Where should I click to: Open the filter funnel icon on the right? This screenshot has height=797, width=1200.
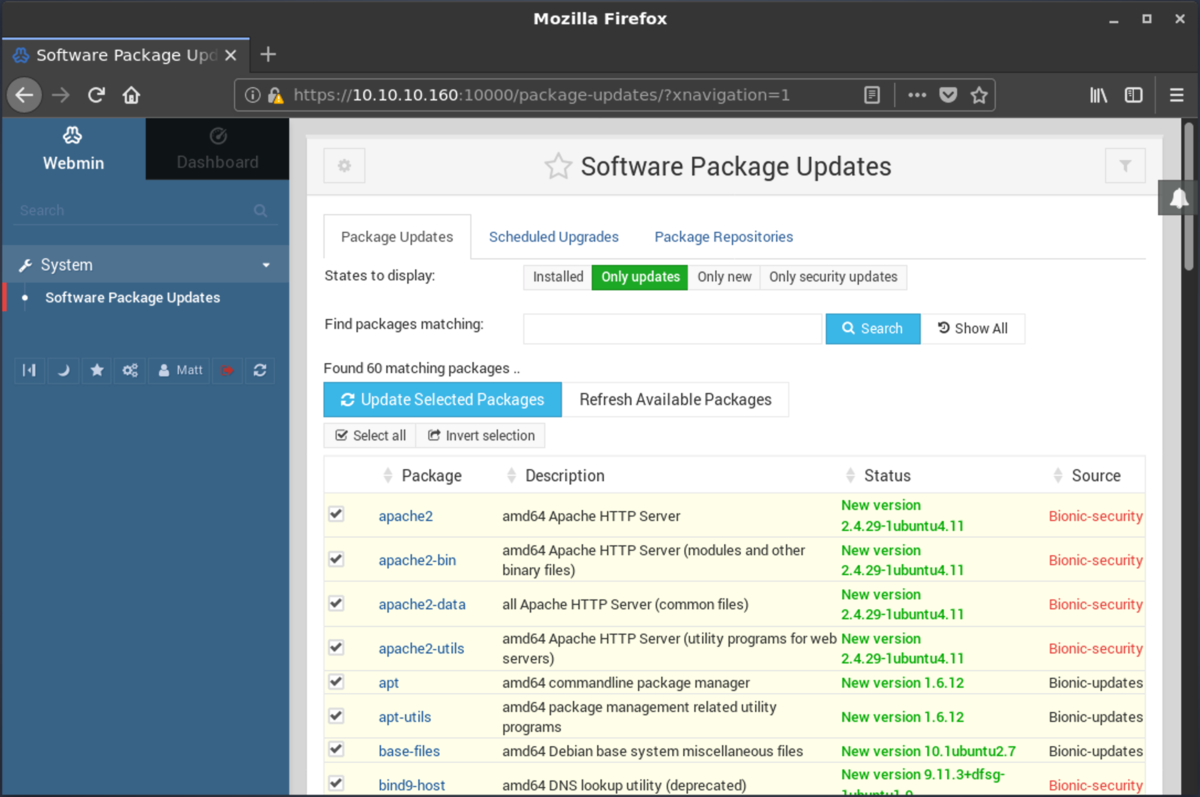[x=1125, y=166]
